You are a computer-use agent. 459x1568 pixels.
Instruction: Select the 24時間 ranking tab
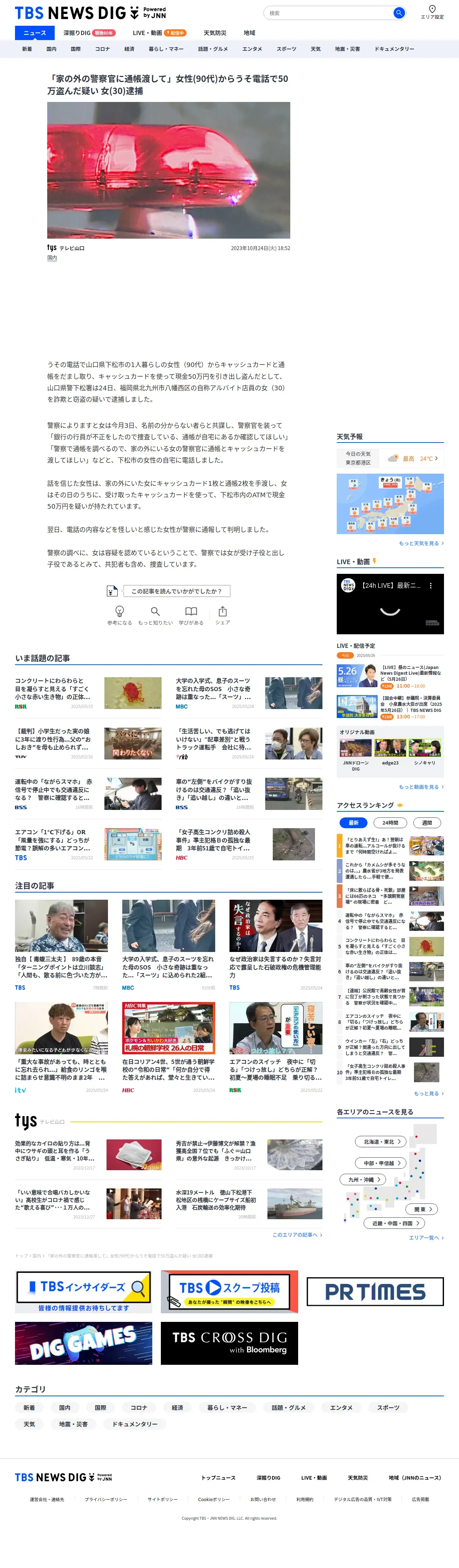coord(390,822)
